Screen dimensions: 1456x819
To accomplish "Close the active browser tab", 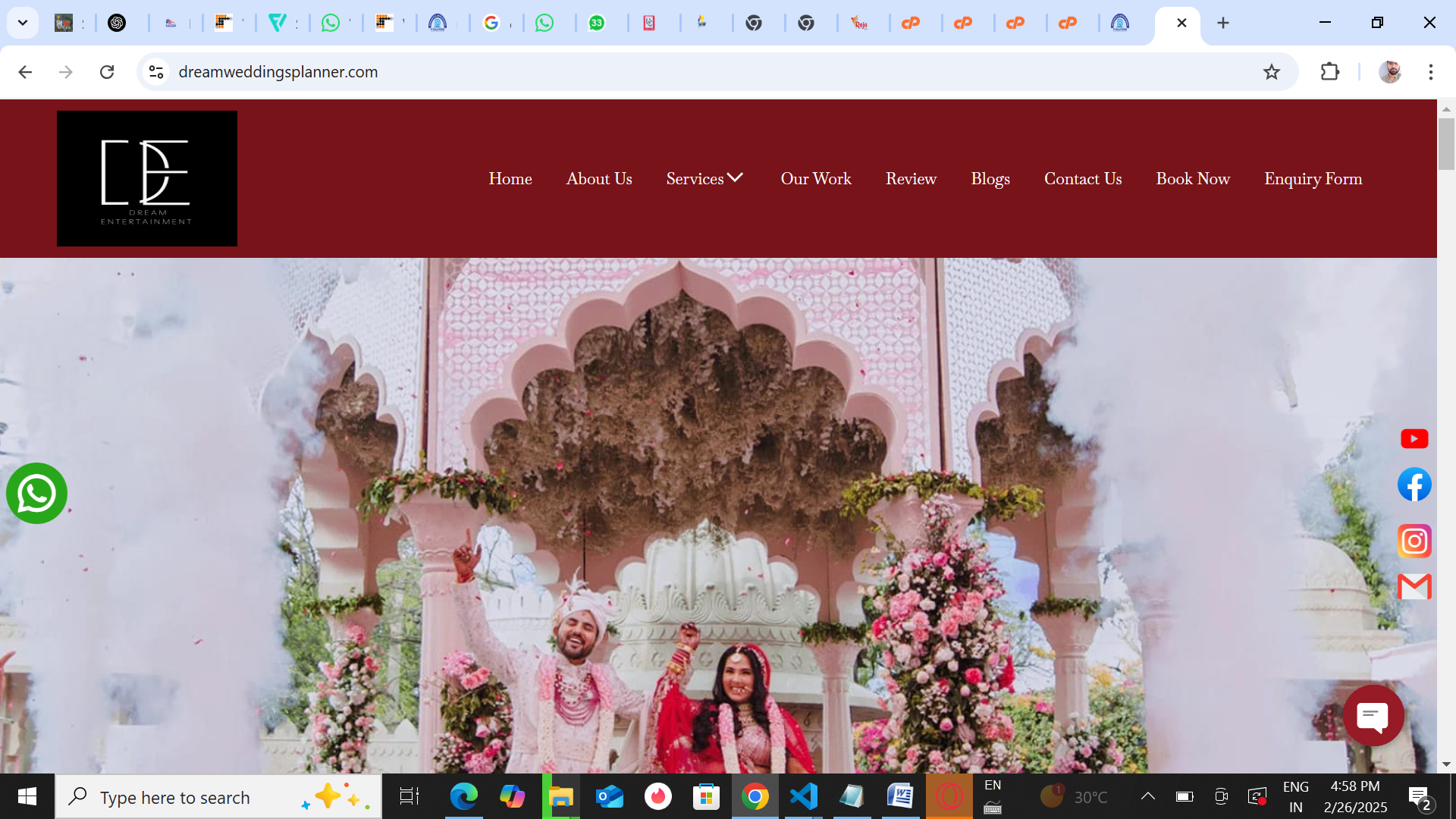I will pos(1181,23).
